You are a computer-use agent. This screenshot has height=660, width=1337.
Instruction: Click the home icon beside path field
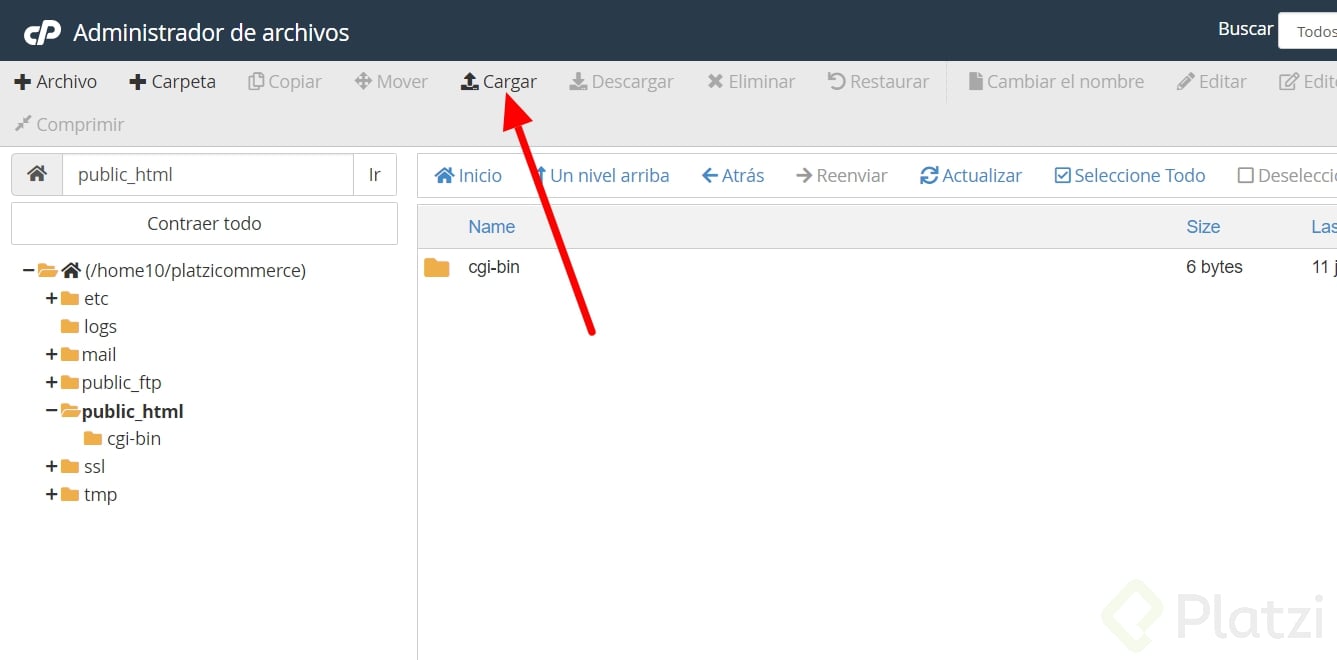coord(37,174)
